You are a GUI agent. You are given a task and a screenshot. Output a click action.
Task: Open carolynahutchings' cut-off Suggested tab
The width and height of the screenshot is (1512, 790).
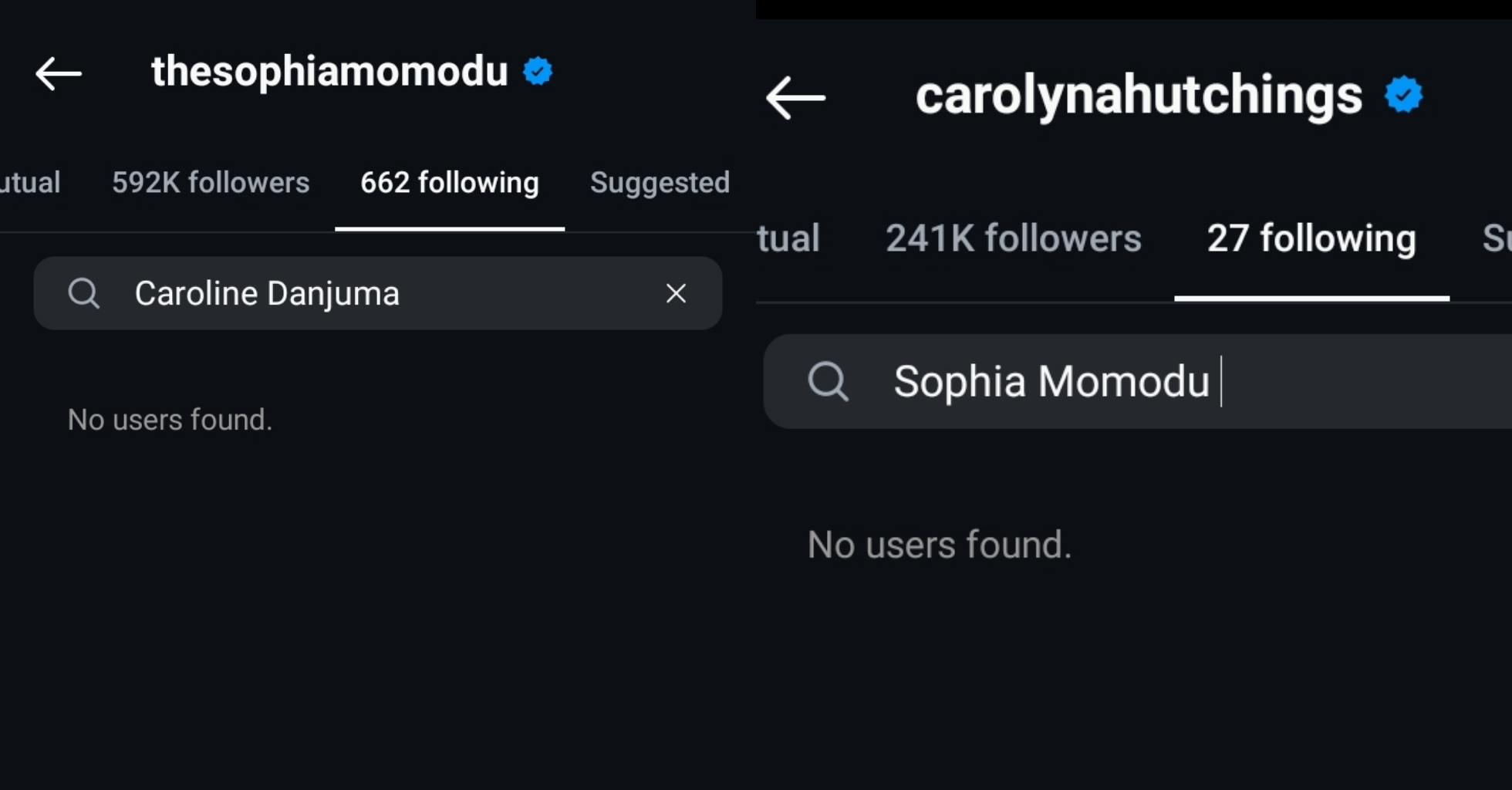[1497, 238]
